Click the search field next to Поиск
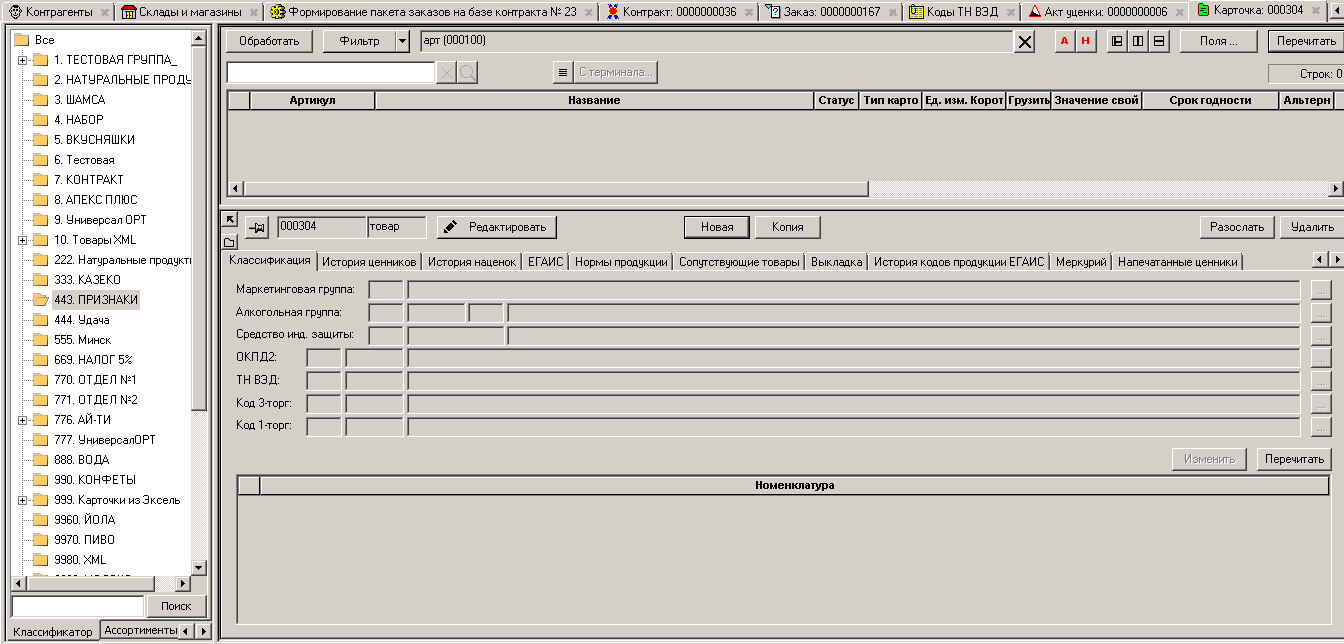Viewport: 1344px width, 644px height. tap(78, 606)
